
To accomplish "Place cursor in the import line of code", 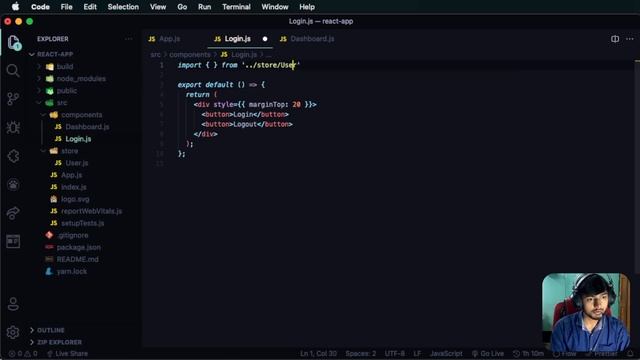I will point(239,65).
